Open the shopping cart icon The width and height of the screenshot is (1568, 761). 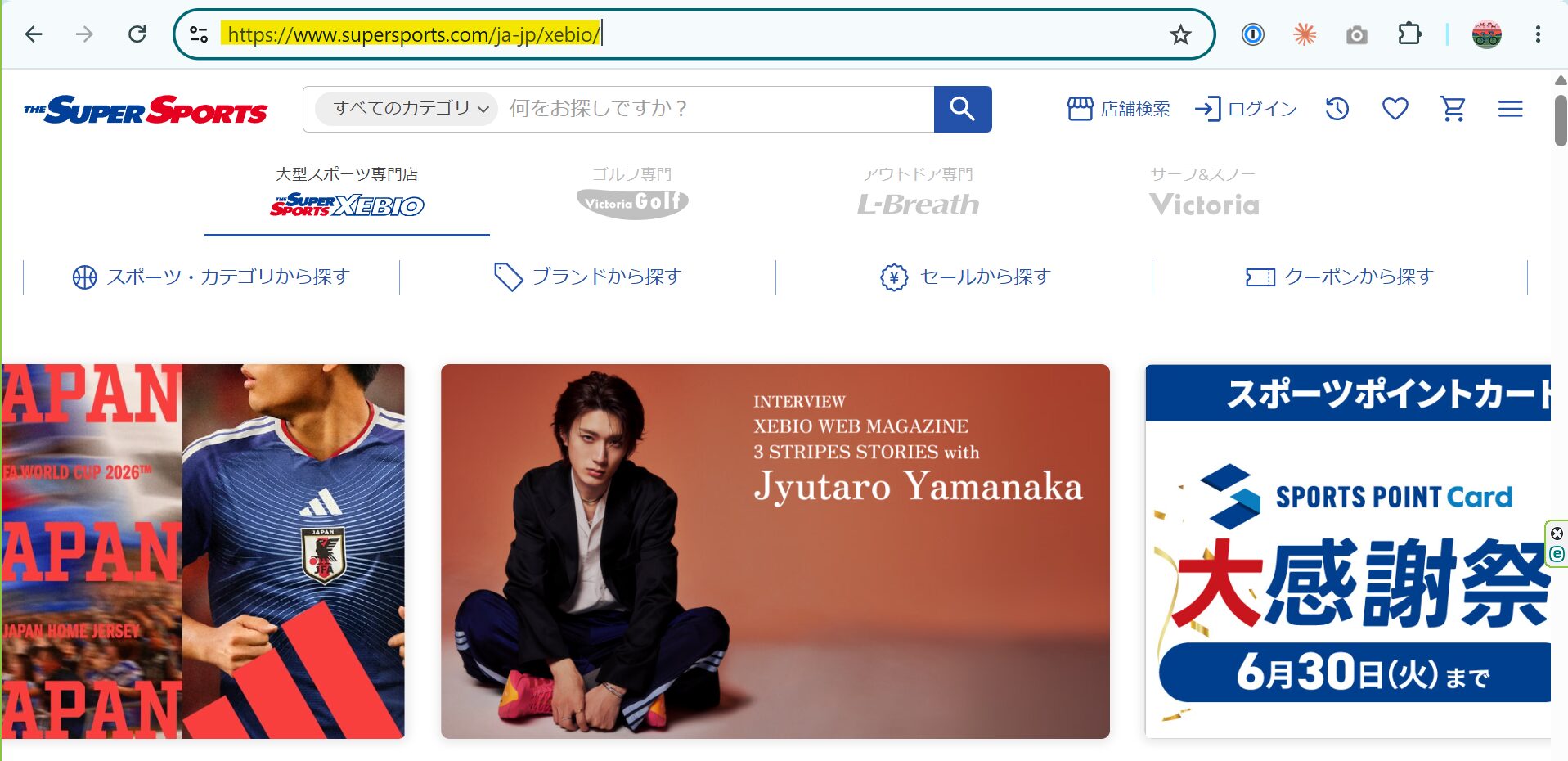tap(1453, 109)
